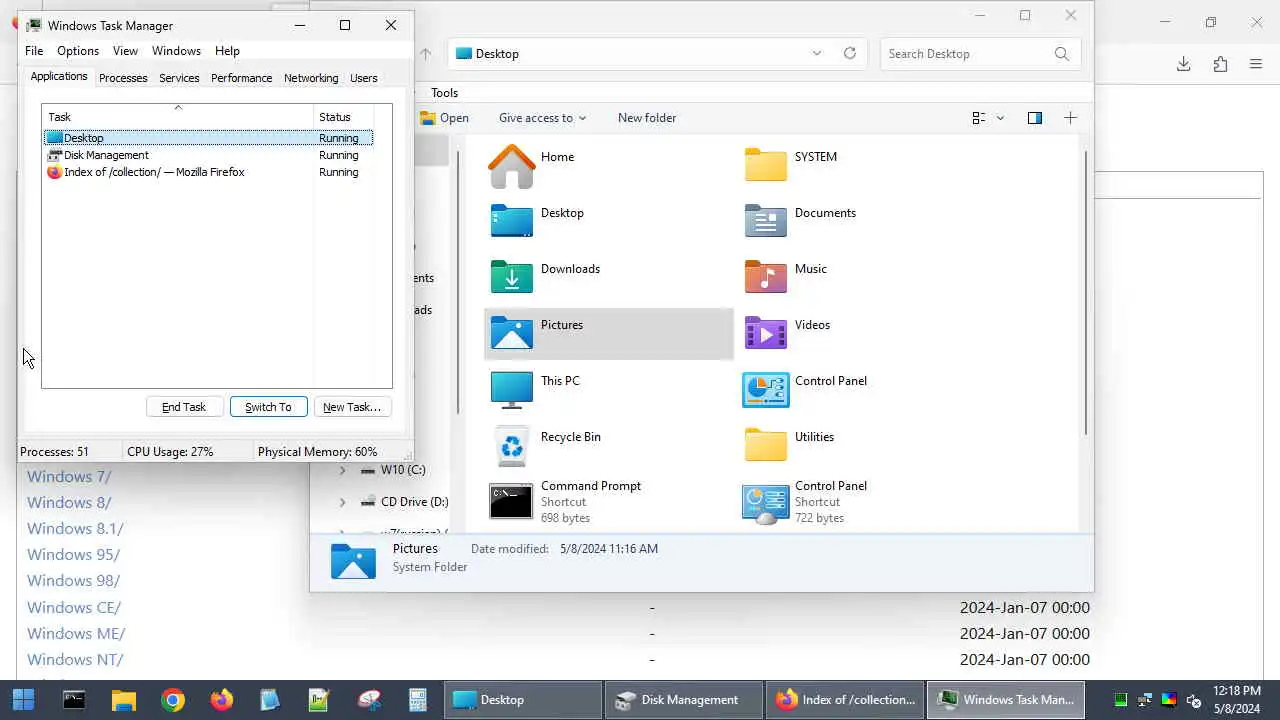The width and height of the screenshot is (1280, 720).
Task: Click the plus icon in Explorer toolbar
Action: (x=1070, y=118)
